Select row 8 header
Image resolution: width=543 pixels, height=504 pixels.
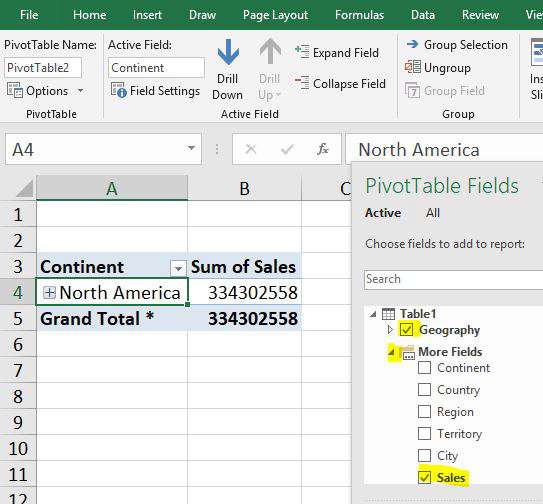pos(18,396)
